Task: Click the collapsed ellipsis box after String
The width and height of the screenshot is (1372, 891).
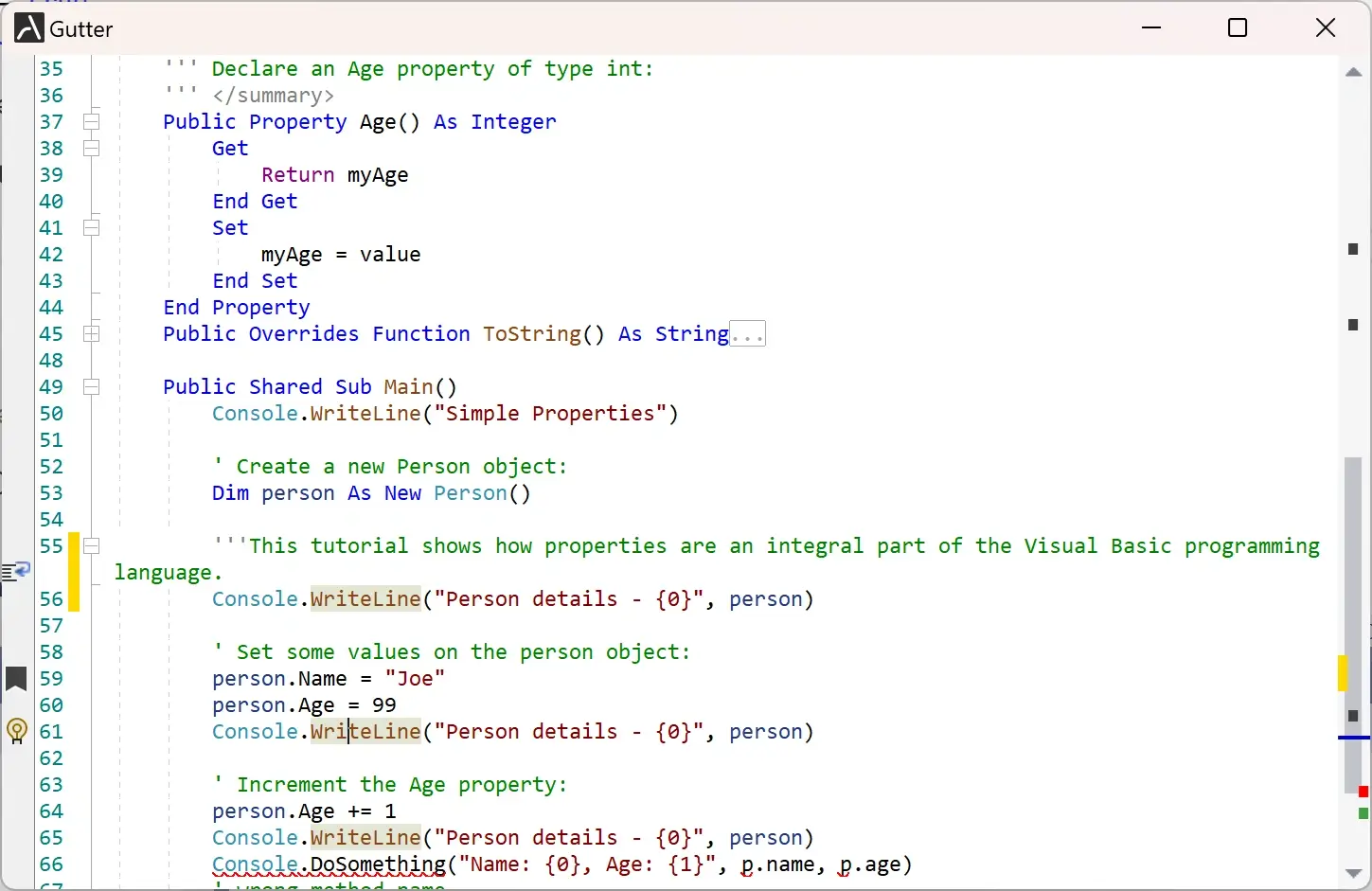Action: (x=748, y=334)
